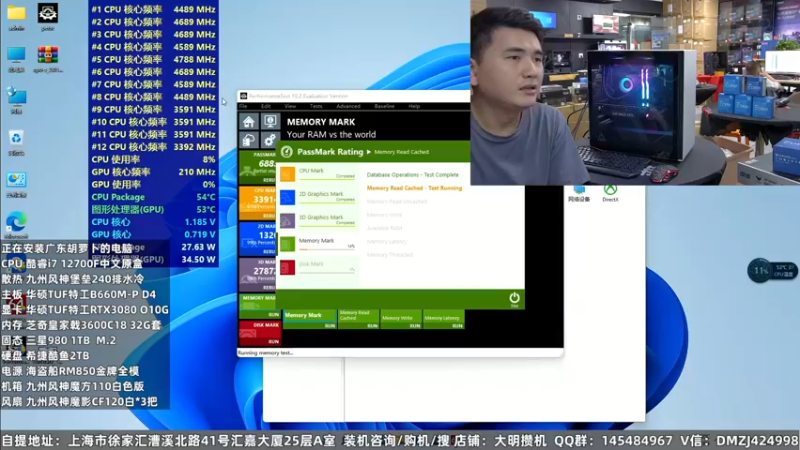Open the gears settings icon
The width and height of the screenshot is (800, 450).
[x=270, y=140]
